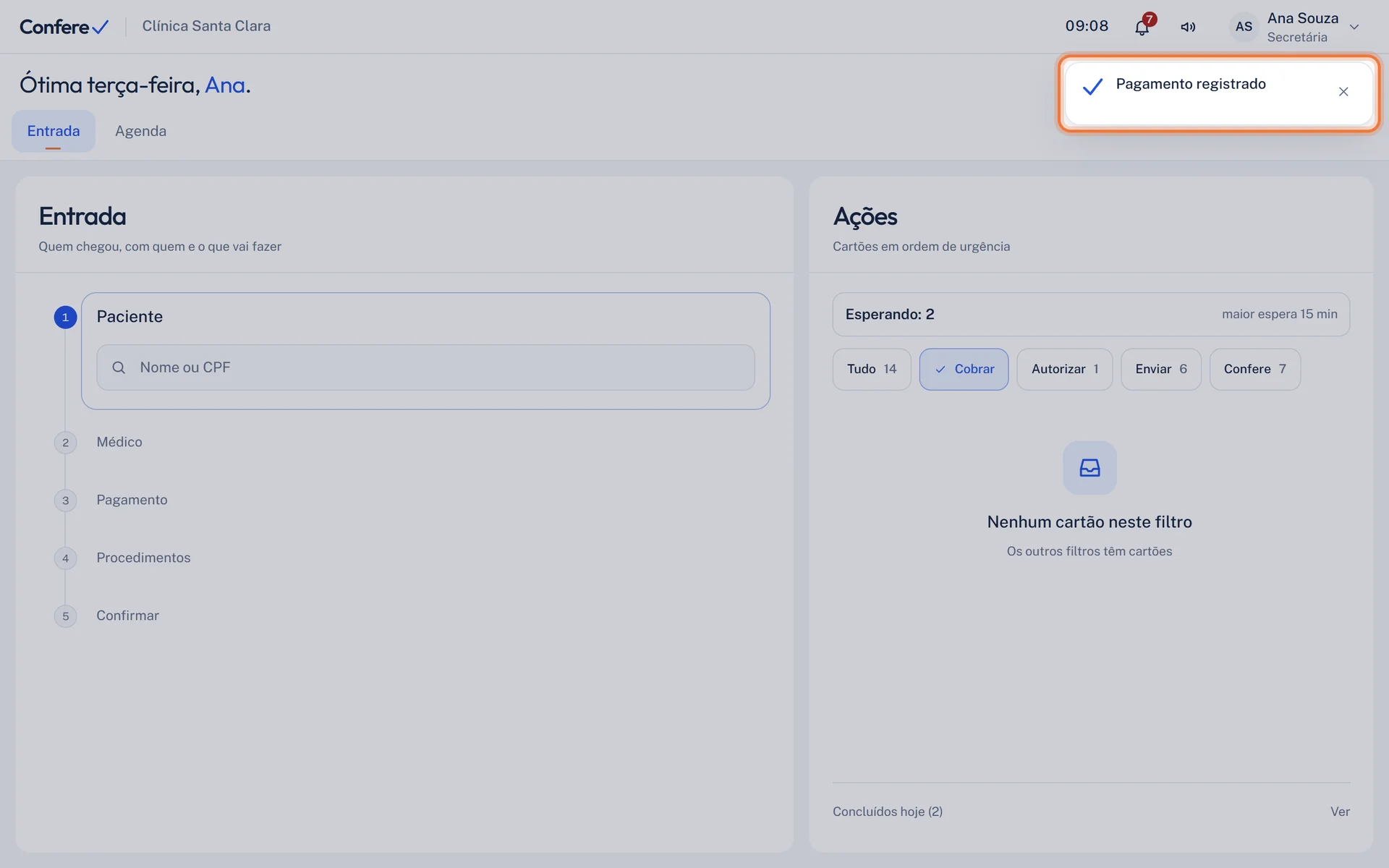
Task: Switch to the Entrada tab
Action: [54, 131]
